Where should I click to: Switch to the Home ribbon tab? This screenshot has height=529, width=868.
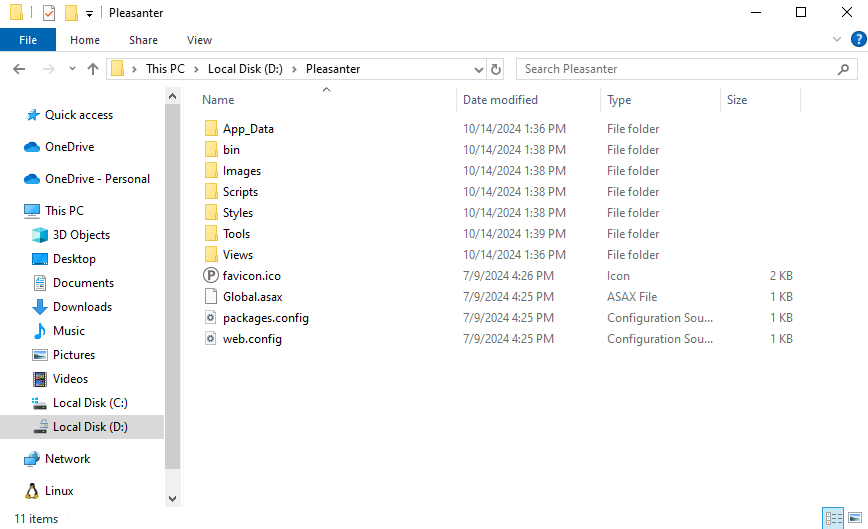click(85, 40)
